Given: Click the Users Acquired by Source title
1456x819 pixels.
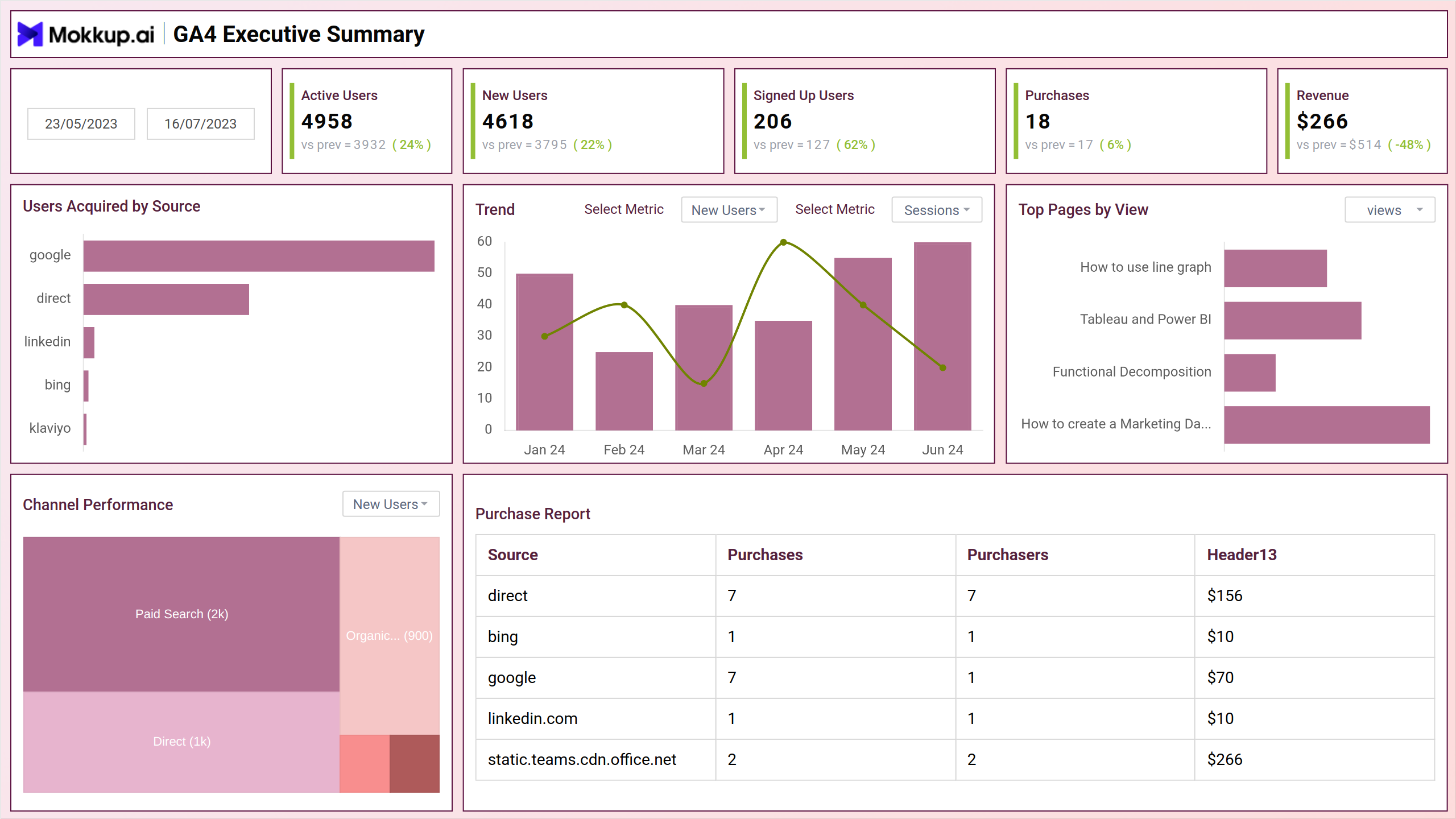Looking at the screenshot, I should pos(111,206).
